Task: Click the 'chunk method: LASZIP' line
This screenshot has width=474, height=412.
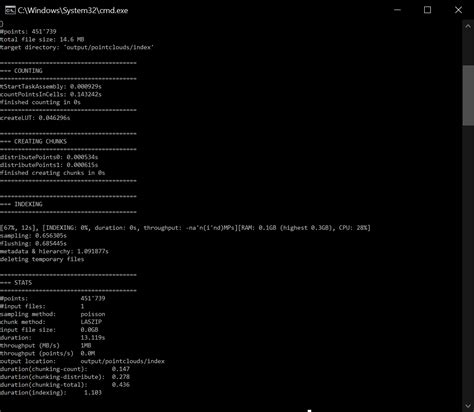Action: 51,322
